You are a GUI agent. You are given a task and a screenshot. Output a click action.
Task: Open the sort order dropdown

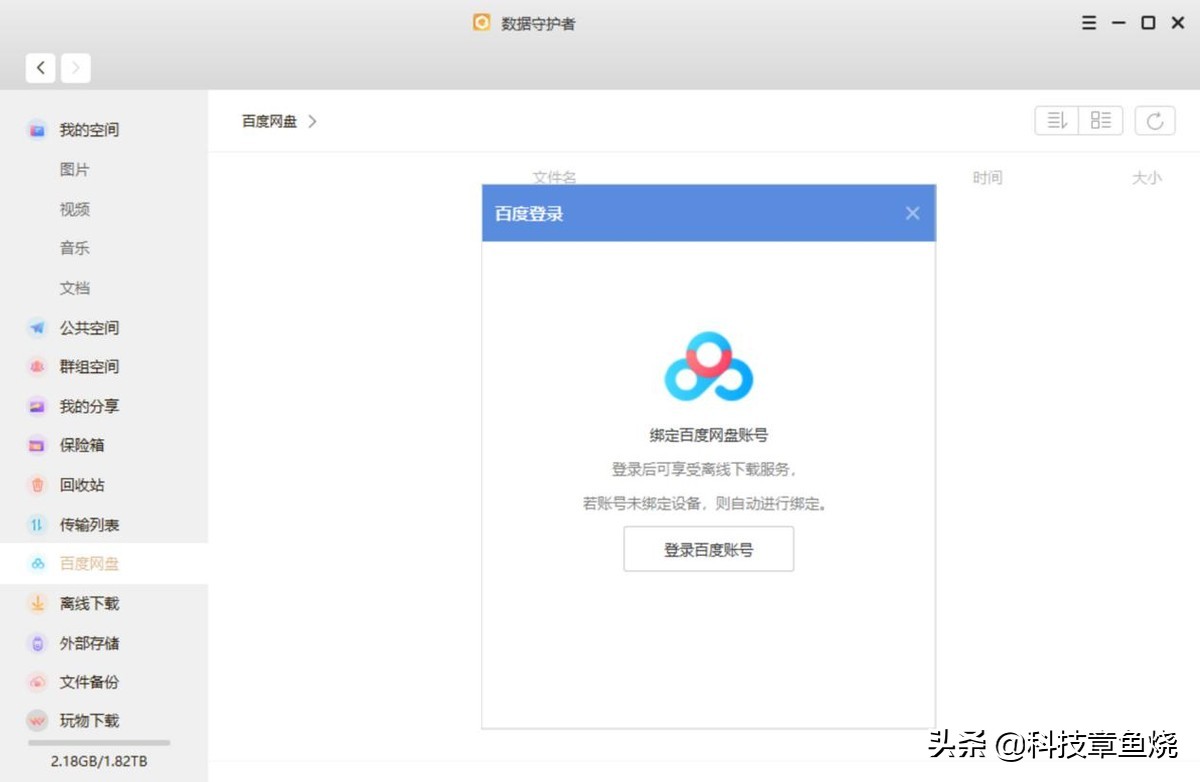[1056, 120]
